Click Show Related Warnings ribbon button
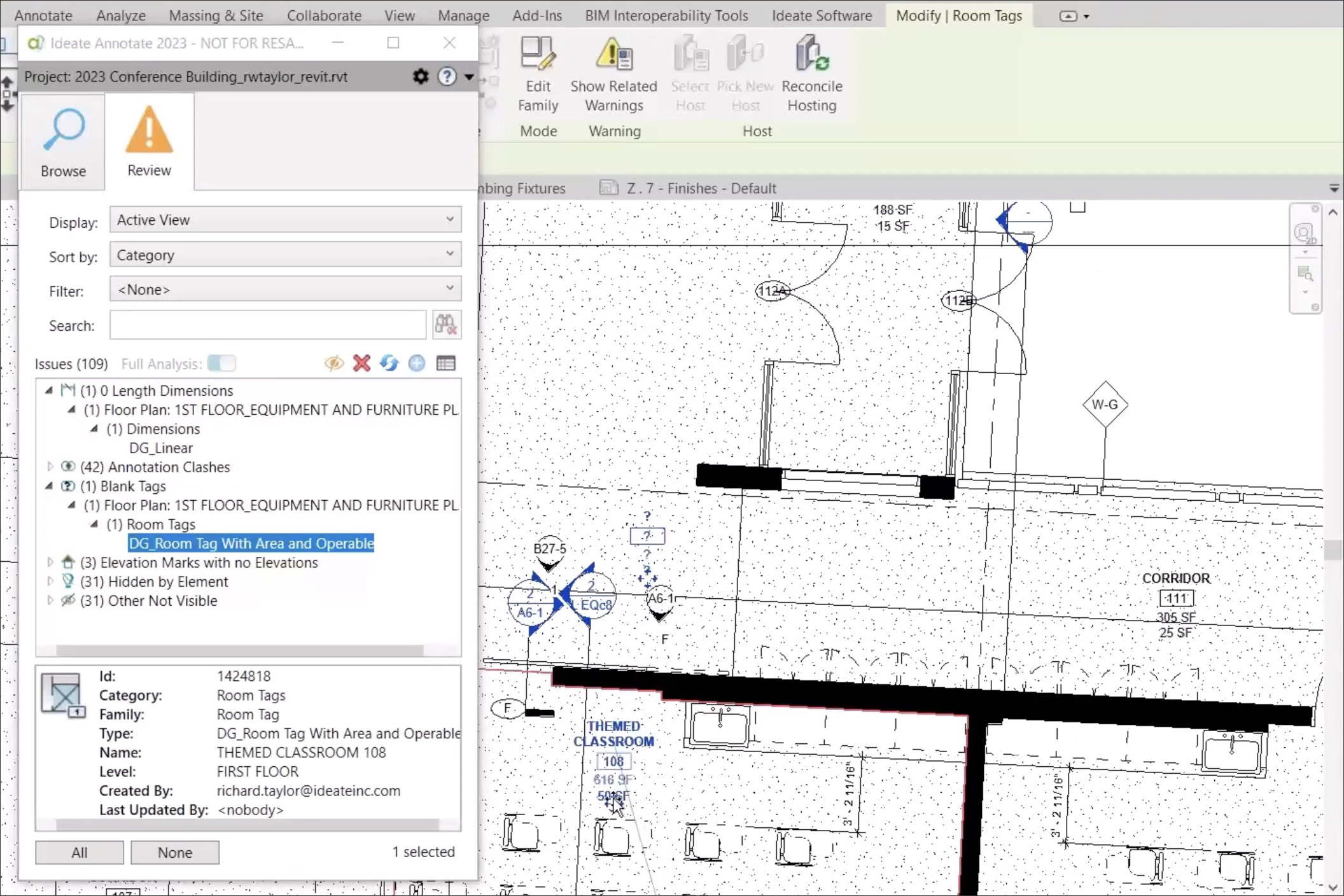The height and width of the screenshot is (896, 1344). point(613,75)
